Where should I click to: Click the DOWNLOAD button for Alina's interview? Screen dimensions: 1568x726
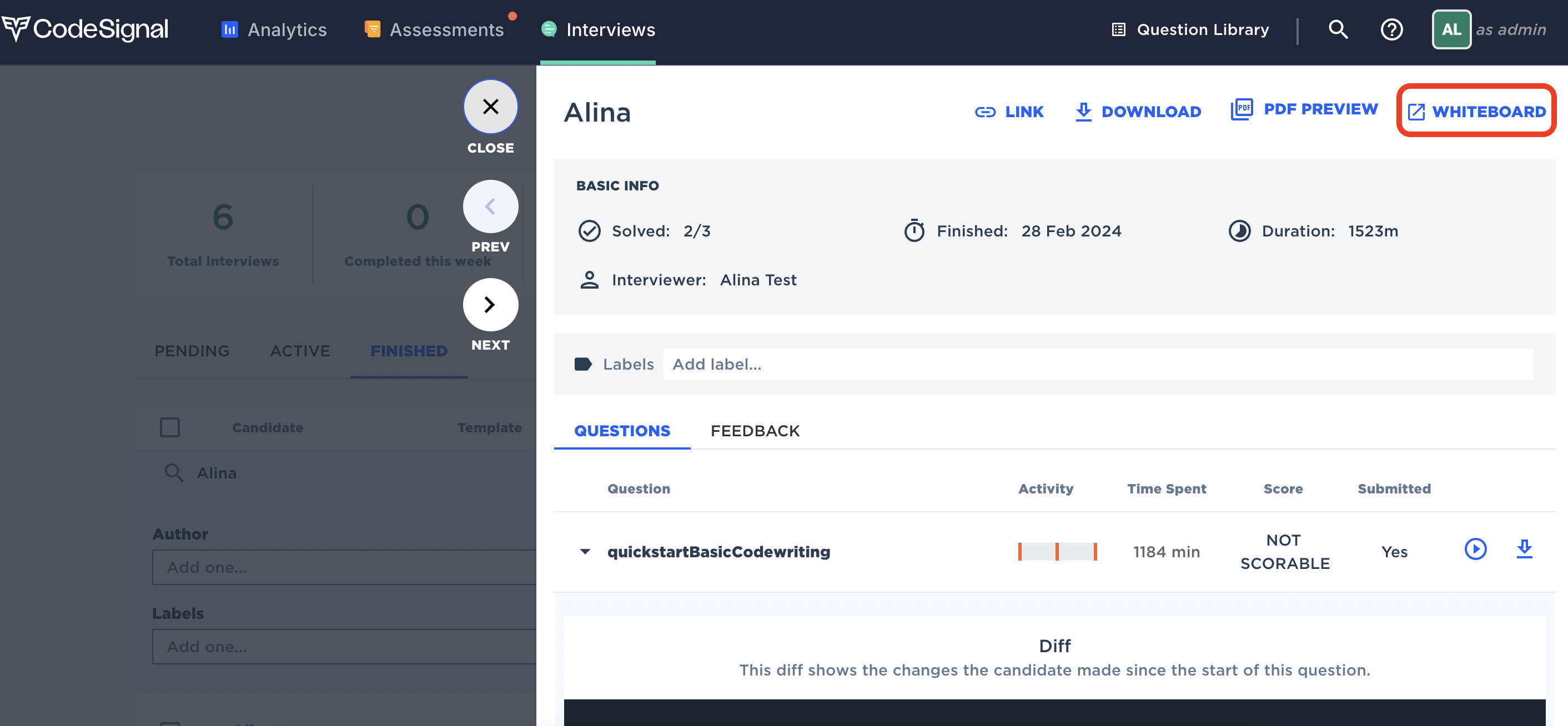click(x=1138, y=112)
